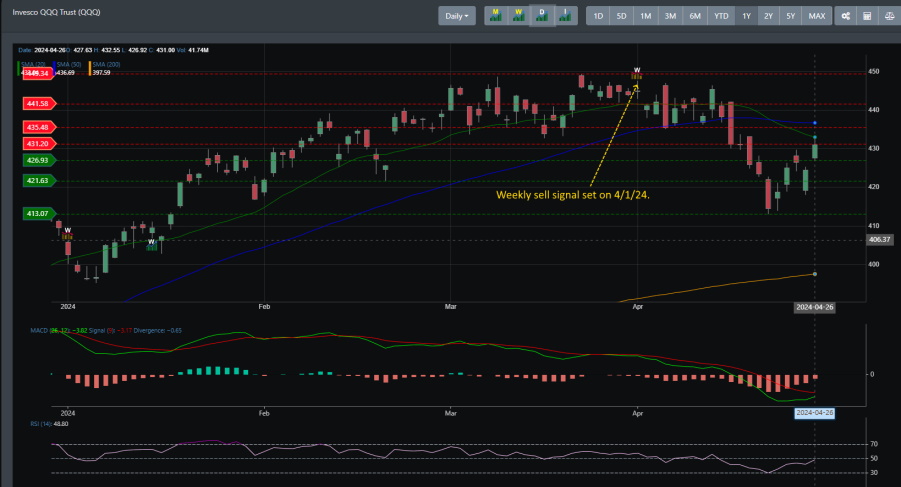Viewport: 901px width, 487px height.
Task: Select the 6M range button
Action: click(x=695, y=16)
